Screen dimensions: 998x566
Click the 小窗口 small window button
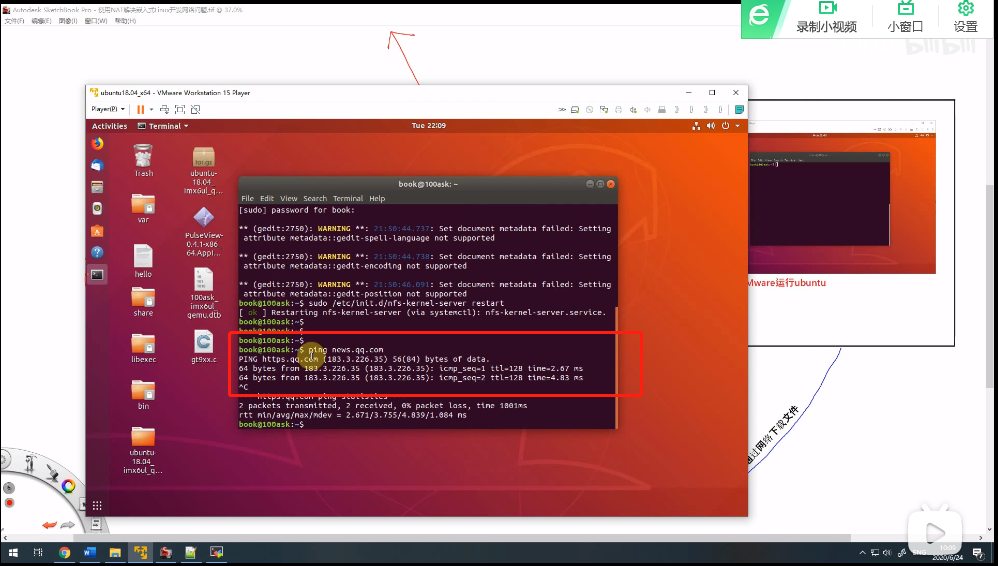coord(905,18)
